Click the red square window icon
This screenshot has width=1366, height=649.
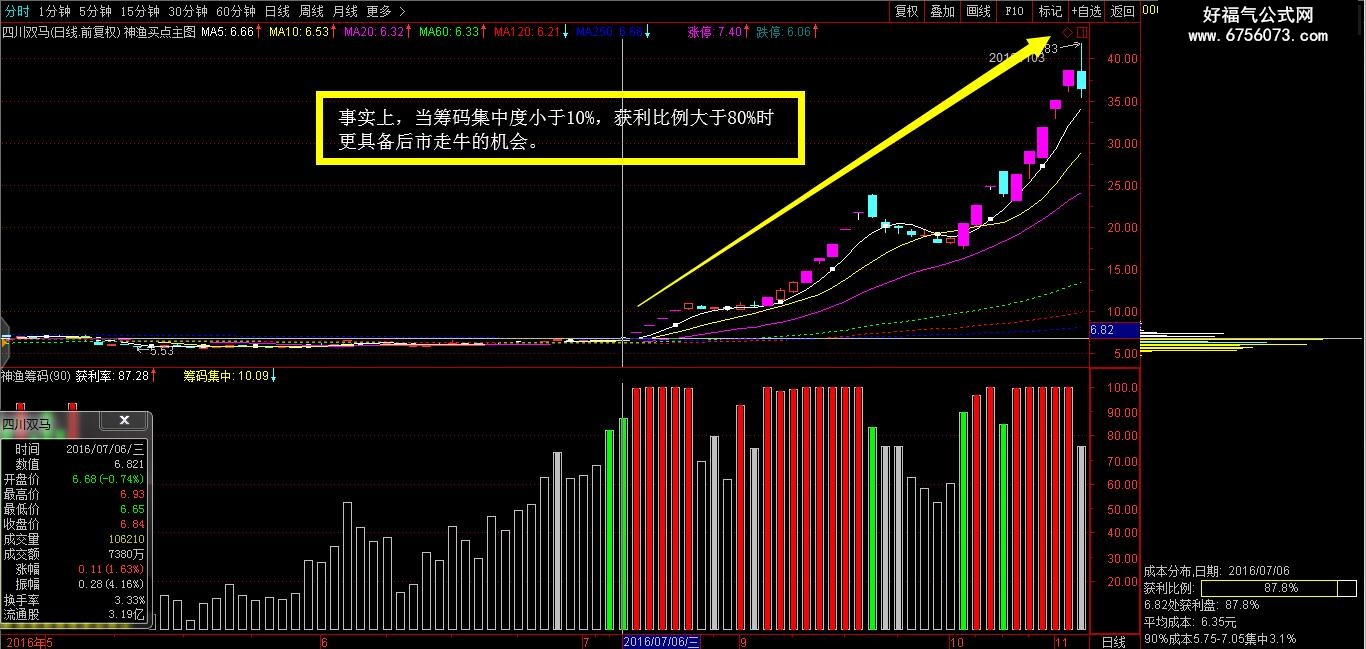point(1083,33)
